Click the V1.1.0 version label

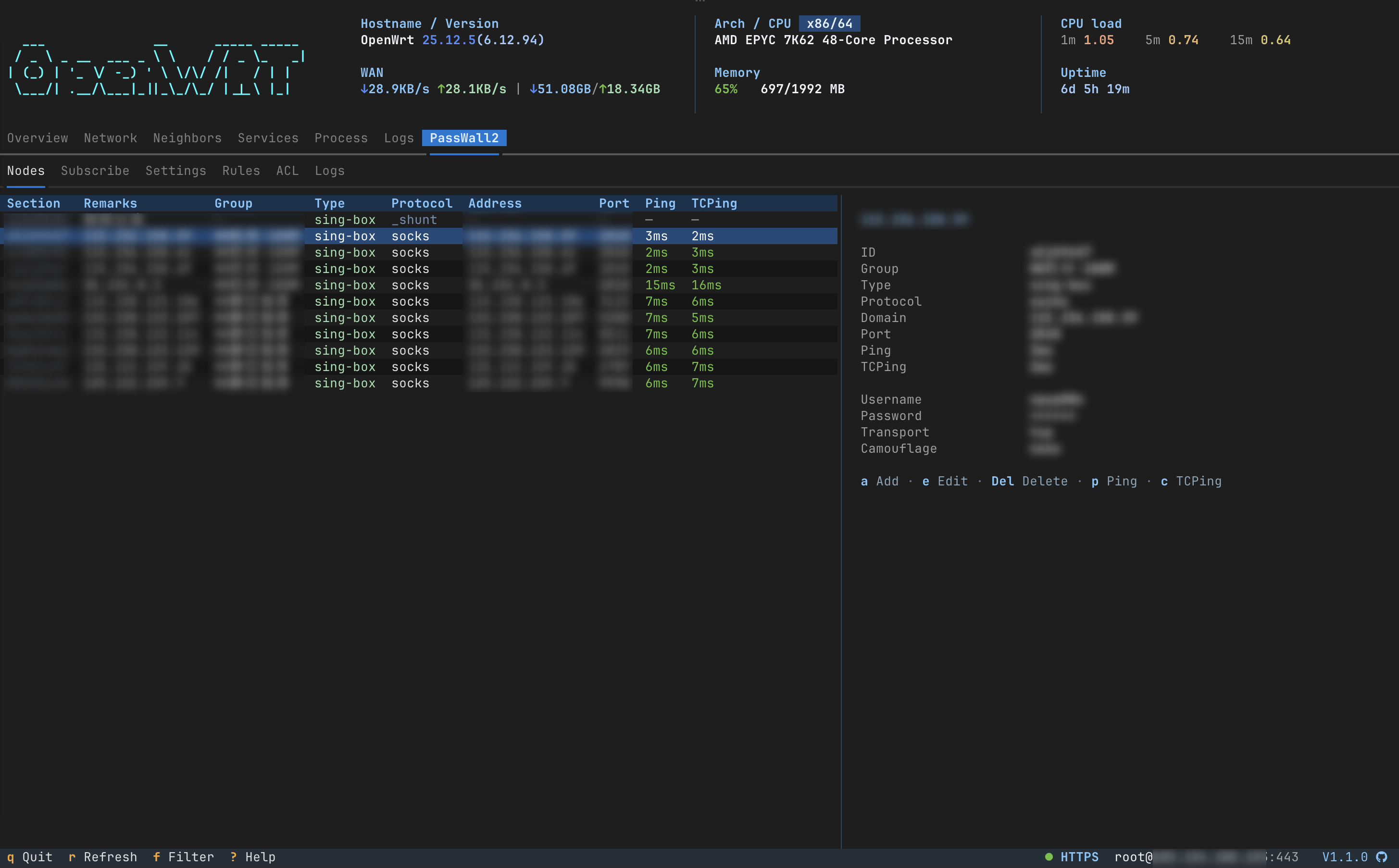[1345, 857]
